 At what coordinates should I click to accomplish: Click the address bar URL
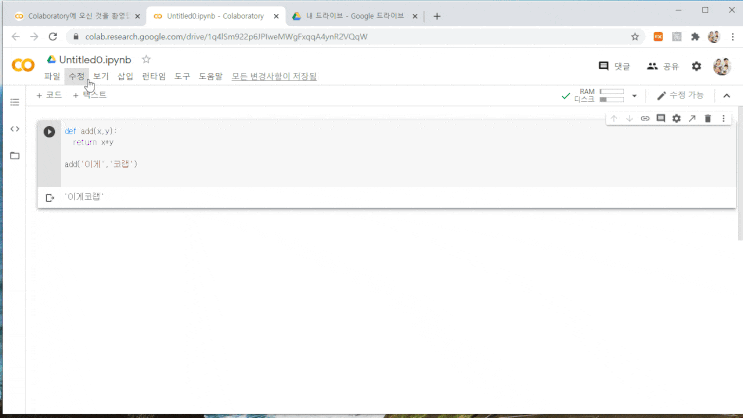[x=226, y=36]
